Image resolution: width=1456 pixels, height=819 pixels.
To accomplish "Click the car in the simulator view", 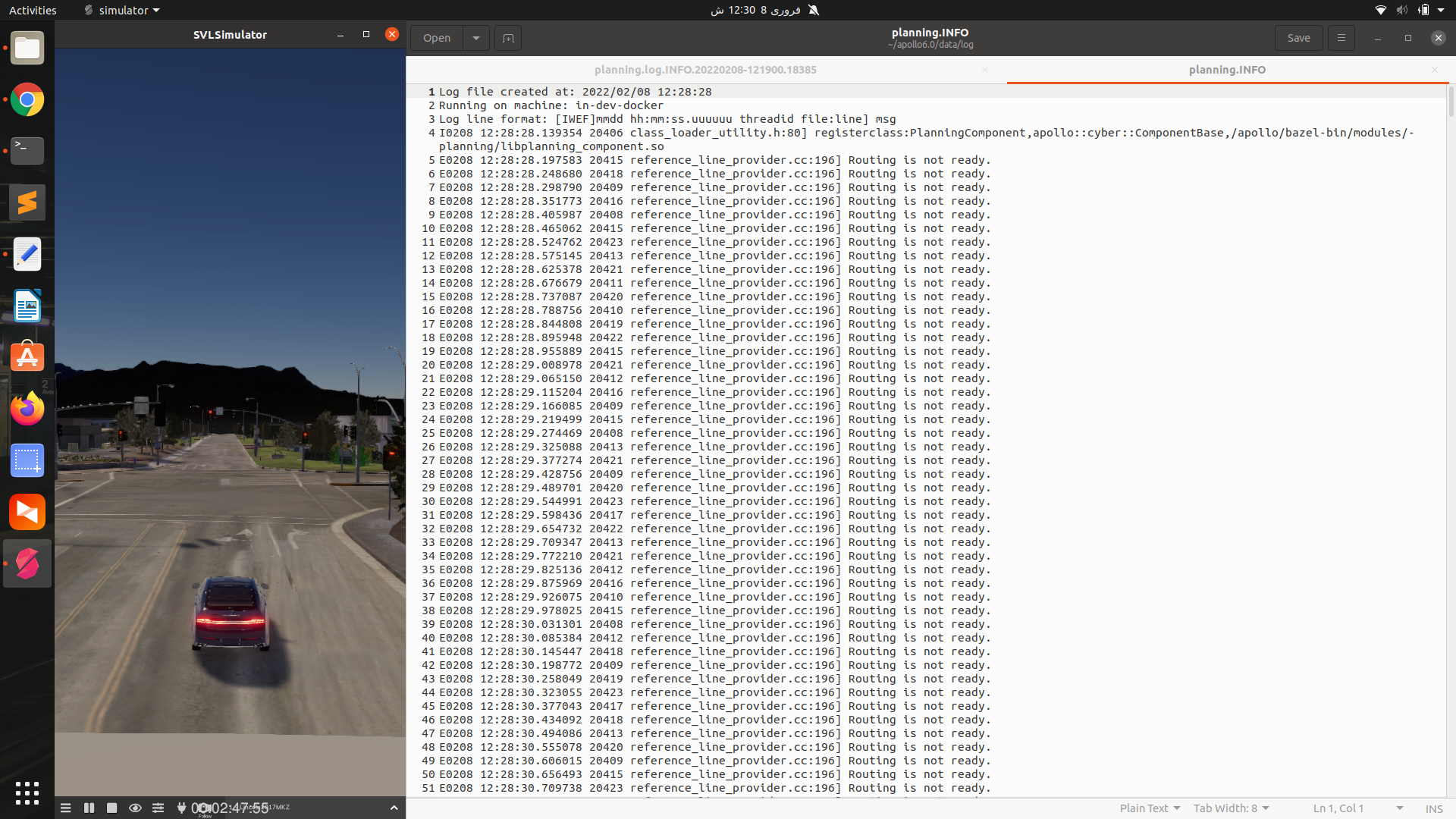I will pyautogui.click(x=231, y=613).
